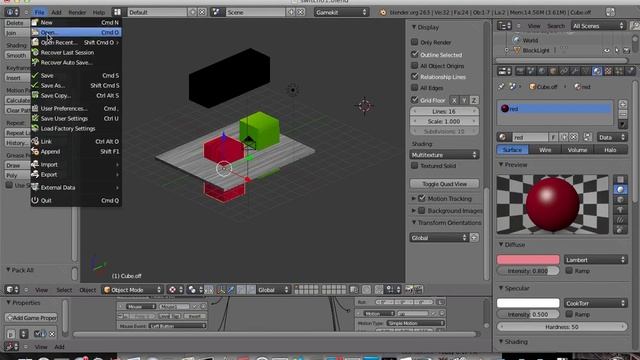Switch material type to Volume
Image resolution: width=640 pixels, height=360 pixels.
[x=577, y=150]
